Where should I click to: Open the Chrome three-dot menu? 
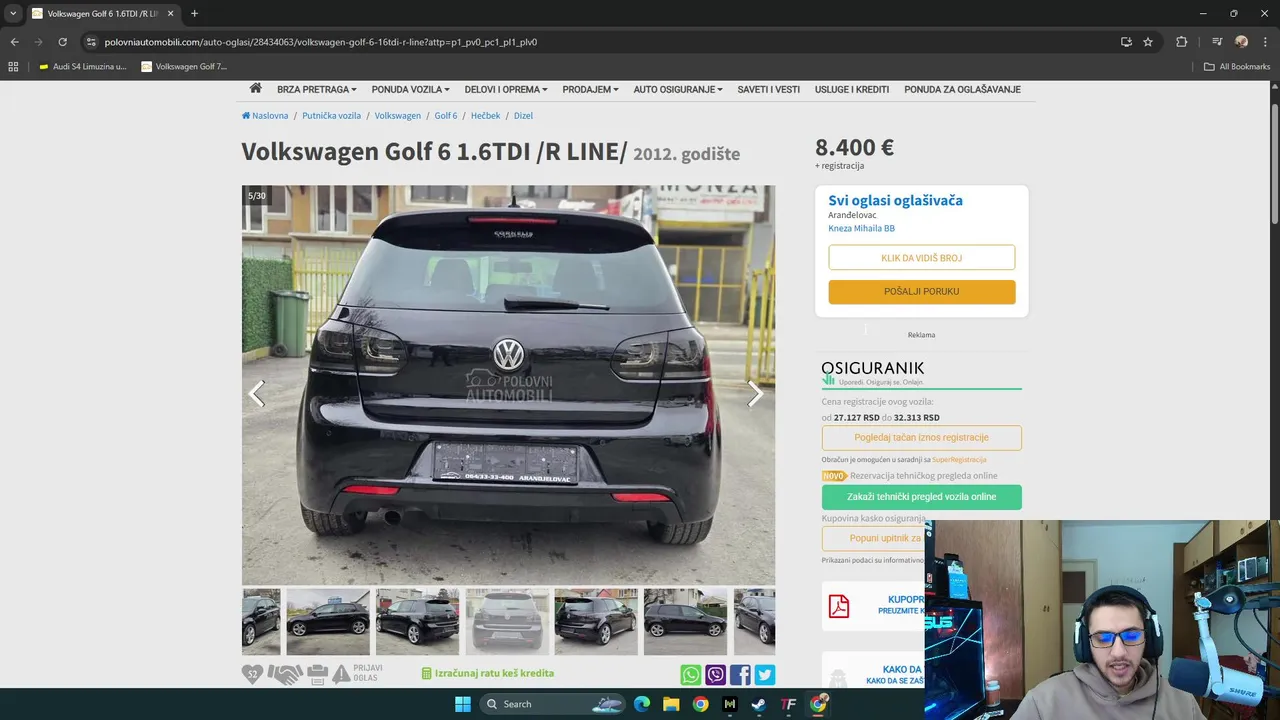(x=1264, y=42)
